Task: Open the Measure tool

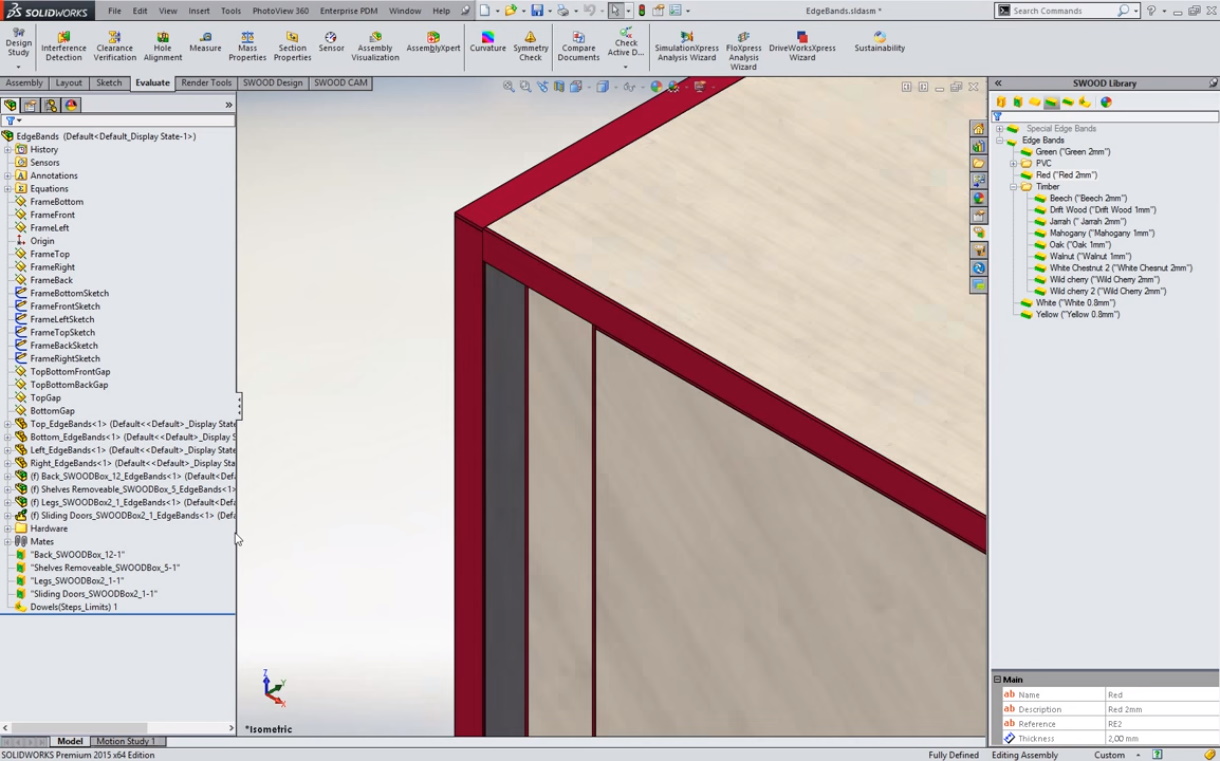Action: tap(205, 42)
